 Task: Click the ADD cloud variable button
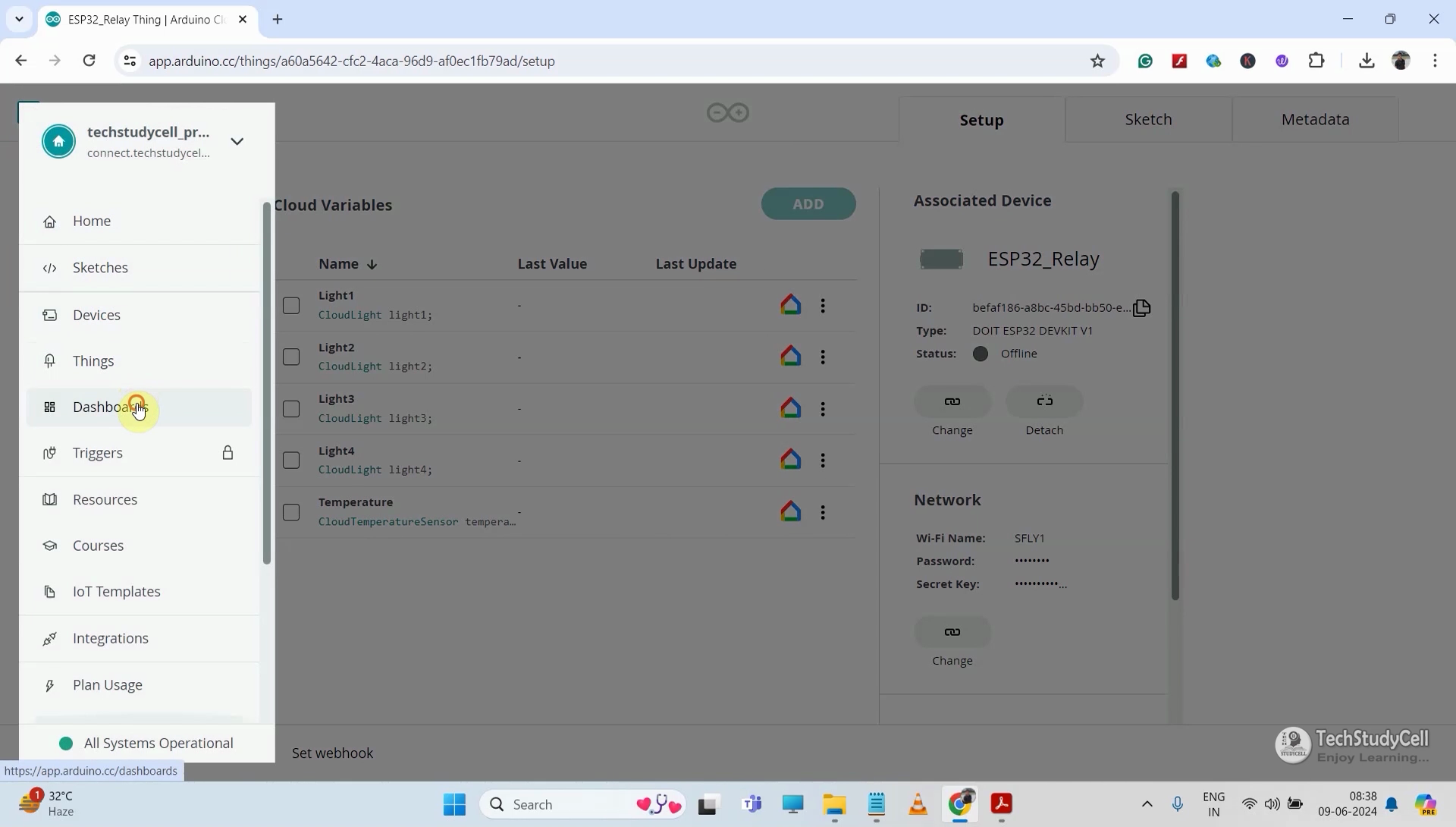(x=808, y=204)
